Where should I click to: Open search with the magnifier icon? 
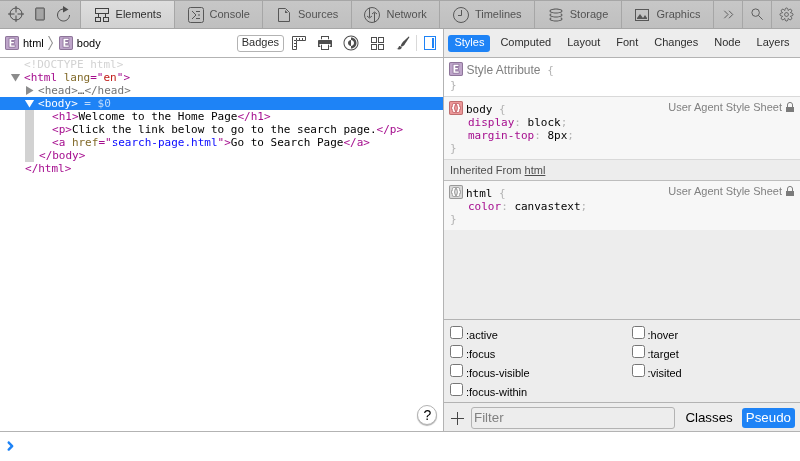coord(757,14)
